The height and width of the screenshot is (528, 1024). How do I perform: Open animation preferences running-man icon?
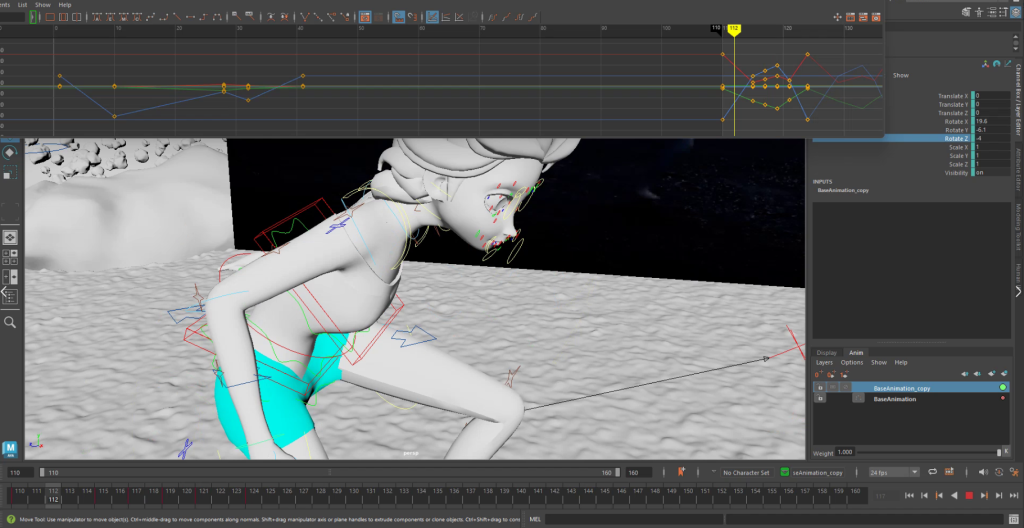click(1014, 472)
